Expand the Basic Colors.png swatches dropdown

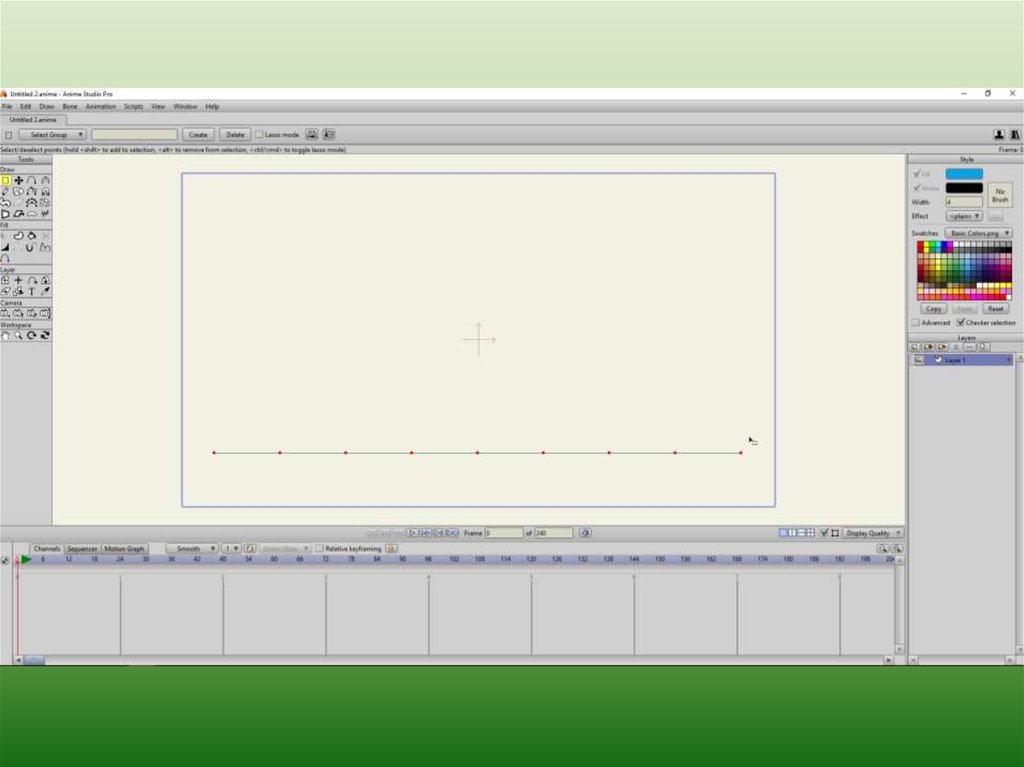tap(979, 233)
